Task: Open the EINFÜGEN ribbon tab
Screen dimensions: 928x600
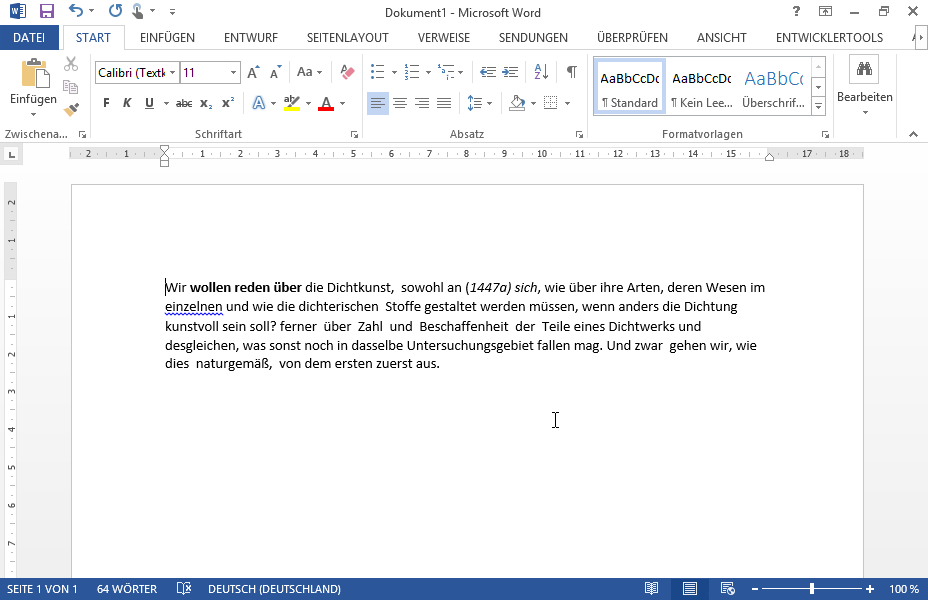Action: click(167, 38)
